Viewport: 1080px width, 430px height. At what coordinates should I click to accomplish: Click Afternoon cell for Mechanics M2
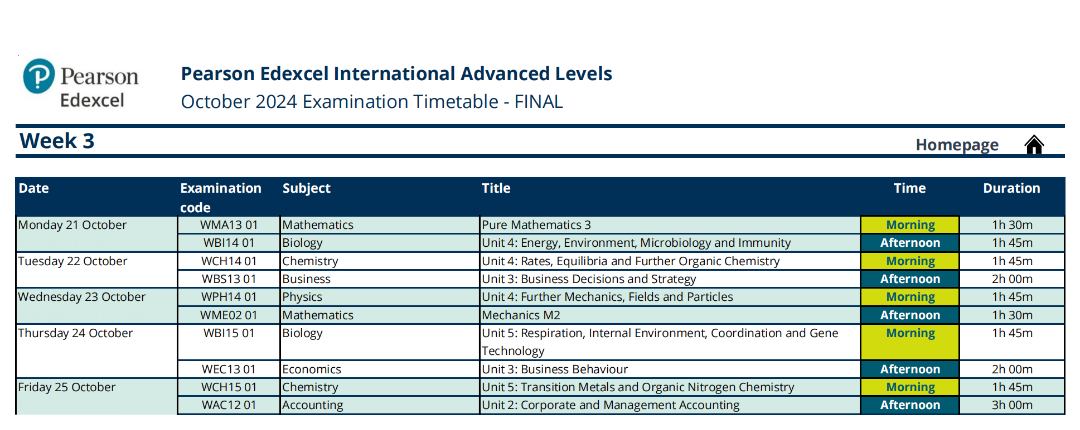(910, 315)
